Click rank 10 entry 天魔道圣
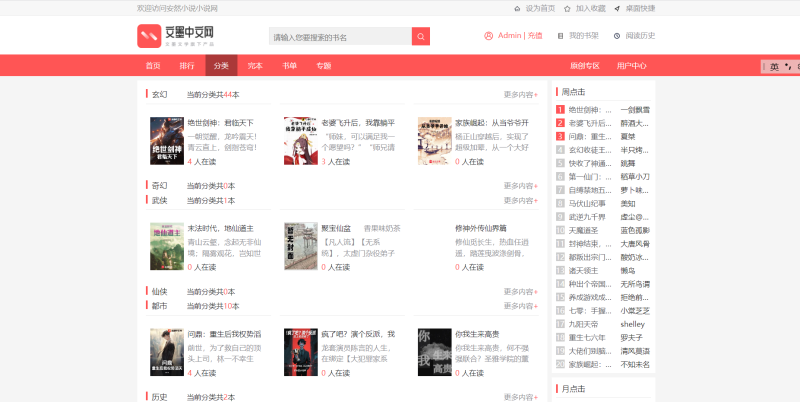 click(583, 231)
